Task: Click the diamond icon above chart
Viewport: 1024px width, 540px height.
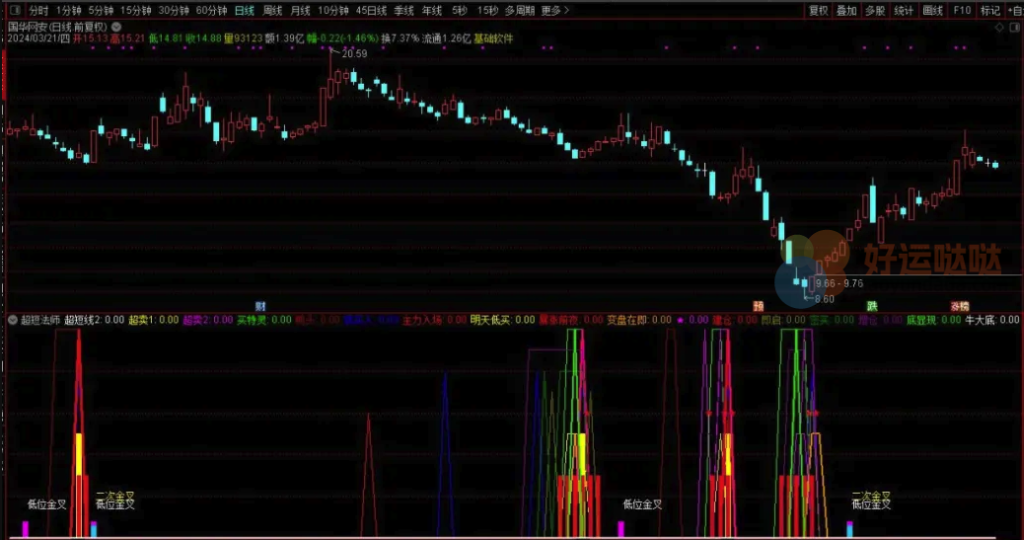Action: [999, 27]
